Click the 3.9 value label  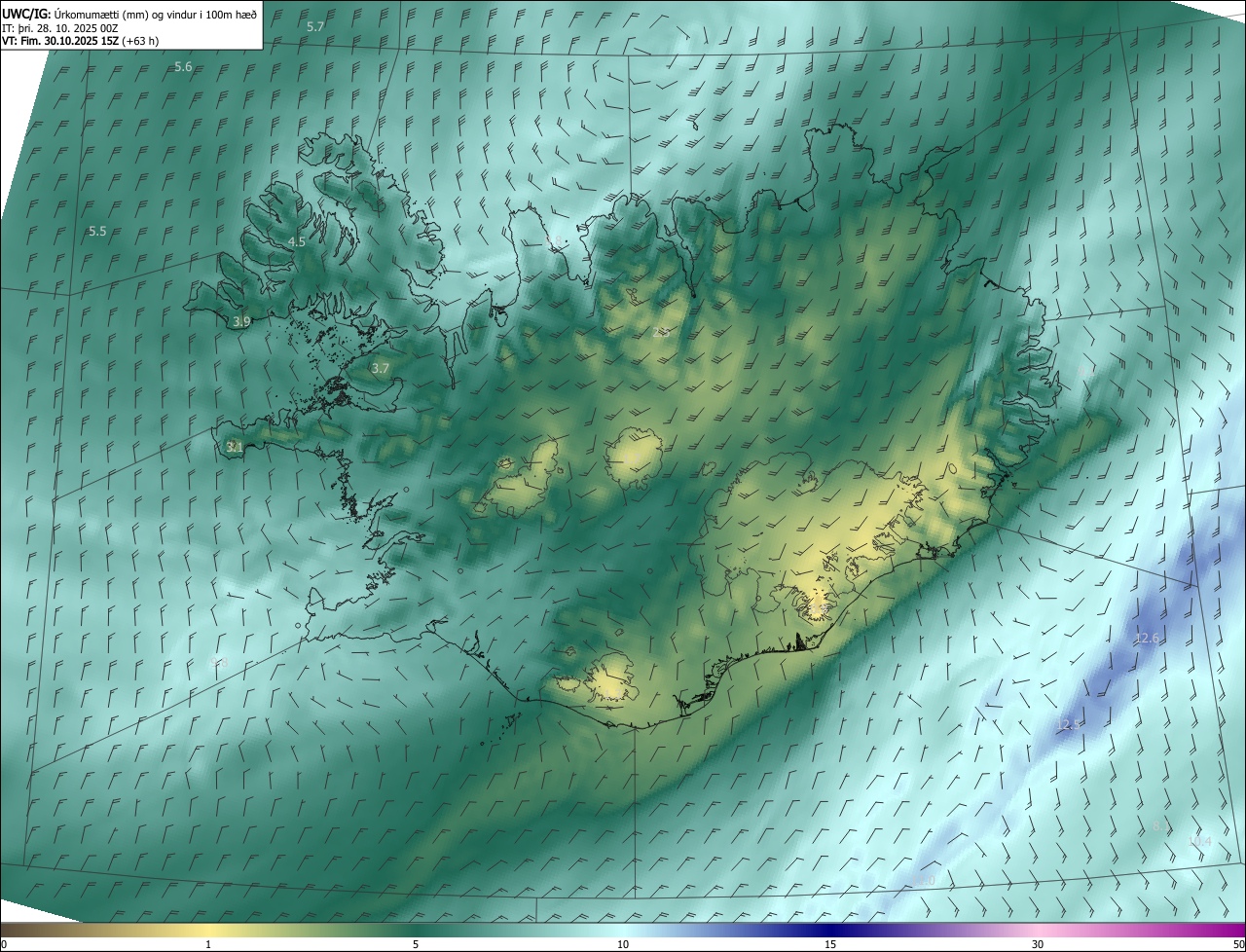click(242, 321)
